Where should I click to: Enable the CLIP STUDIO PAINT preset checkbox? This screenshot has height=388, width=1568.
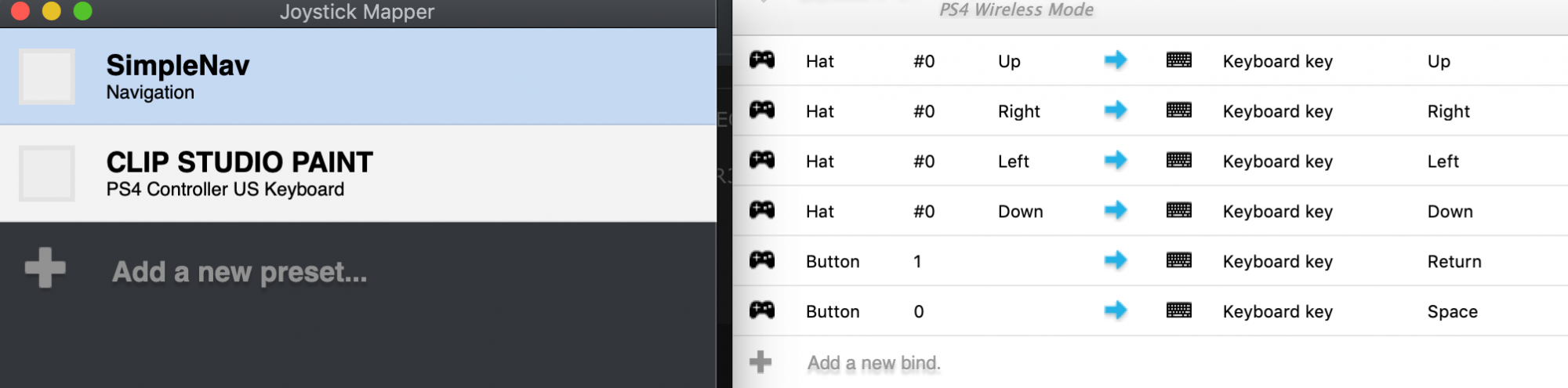tap(47, 173)
